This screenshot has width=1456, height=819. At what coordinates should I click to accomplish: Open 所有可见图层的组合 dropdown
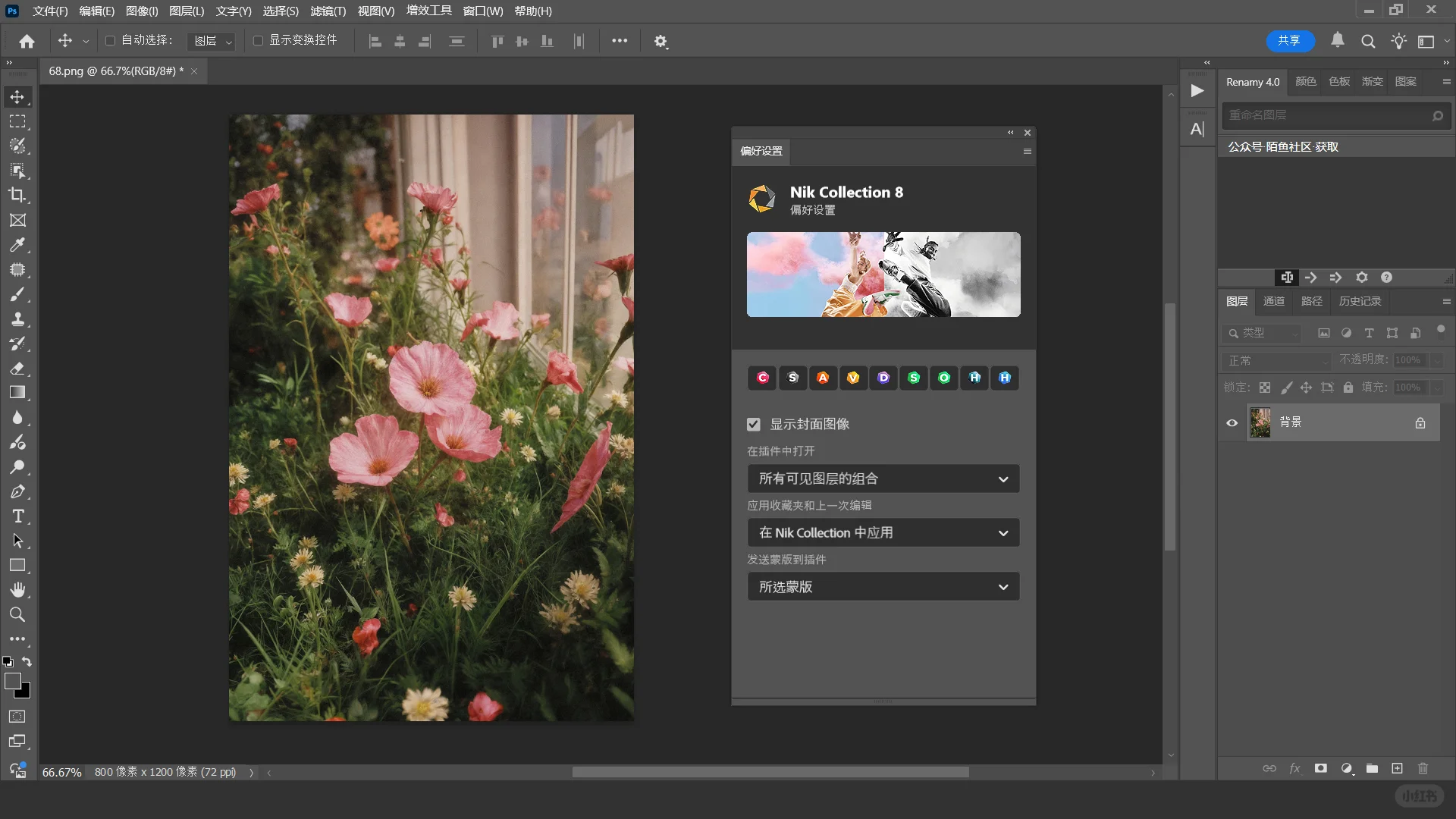pyautogui.click(x=883, y=479)
